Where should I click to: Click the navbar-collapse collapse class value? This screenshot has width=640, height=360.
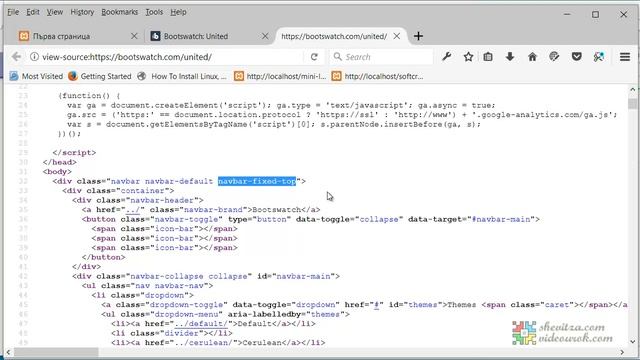tap(189, 276)
